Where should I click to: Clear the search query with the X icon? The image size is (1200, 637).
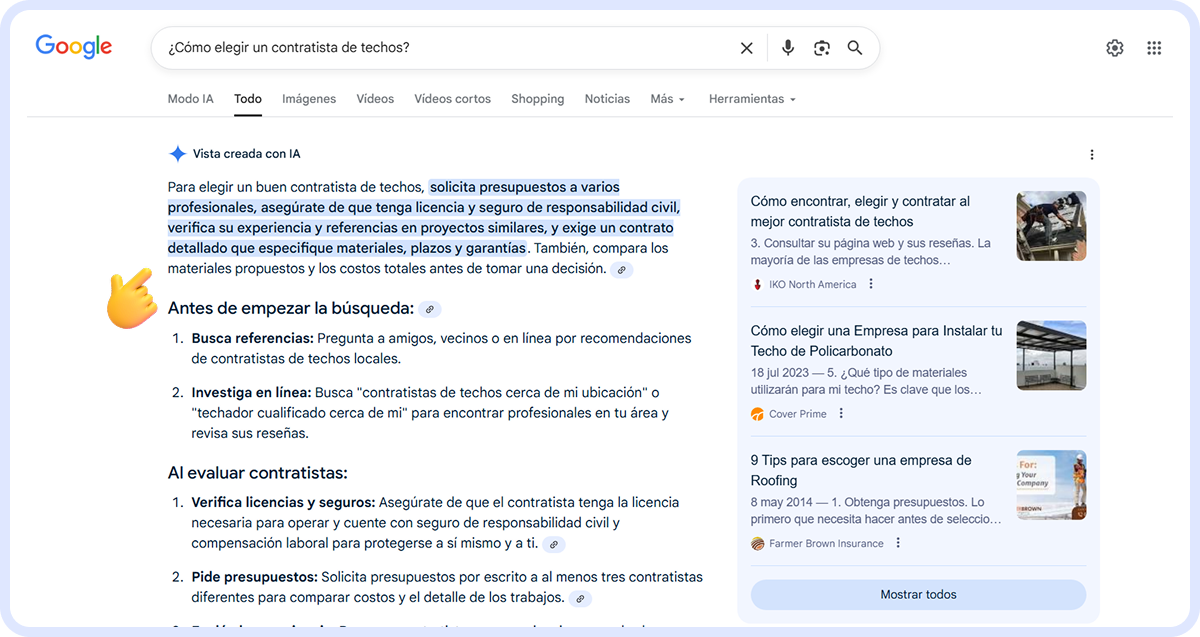click(747, 47)
